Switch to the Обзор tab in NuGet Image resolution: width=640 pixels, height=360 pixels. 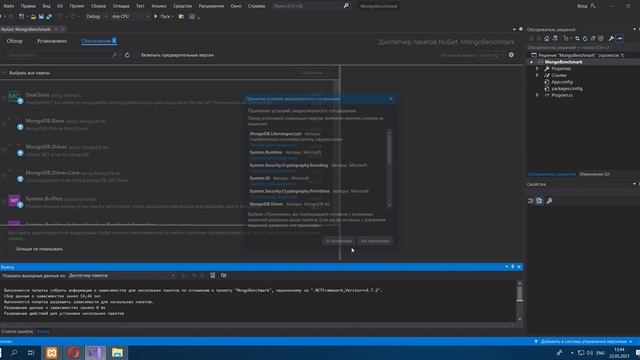[x=15, y=41]
